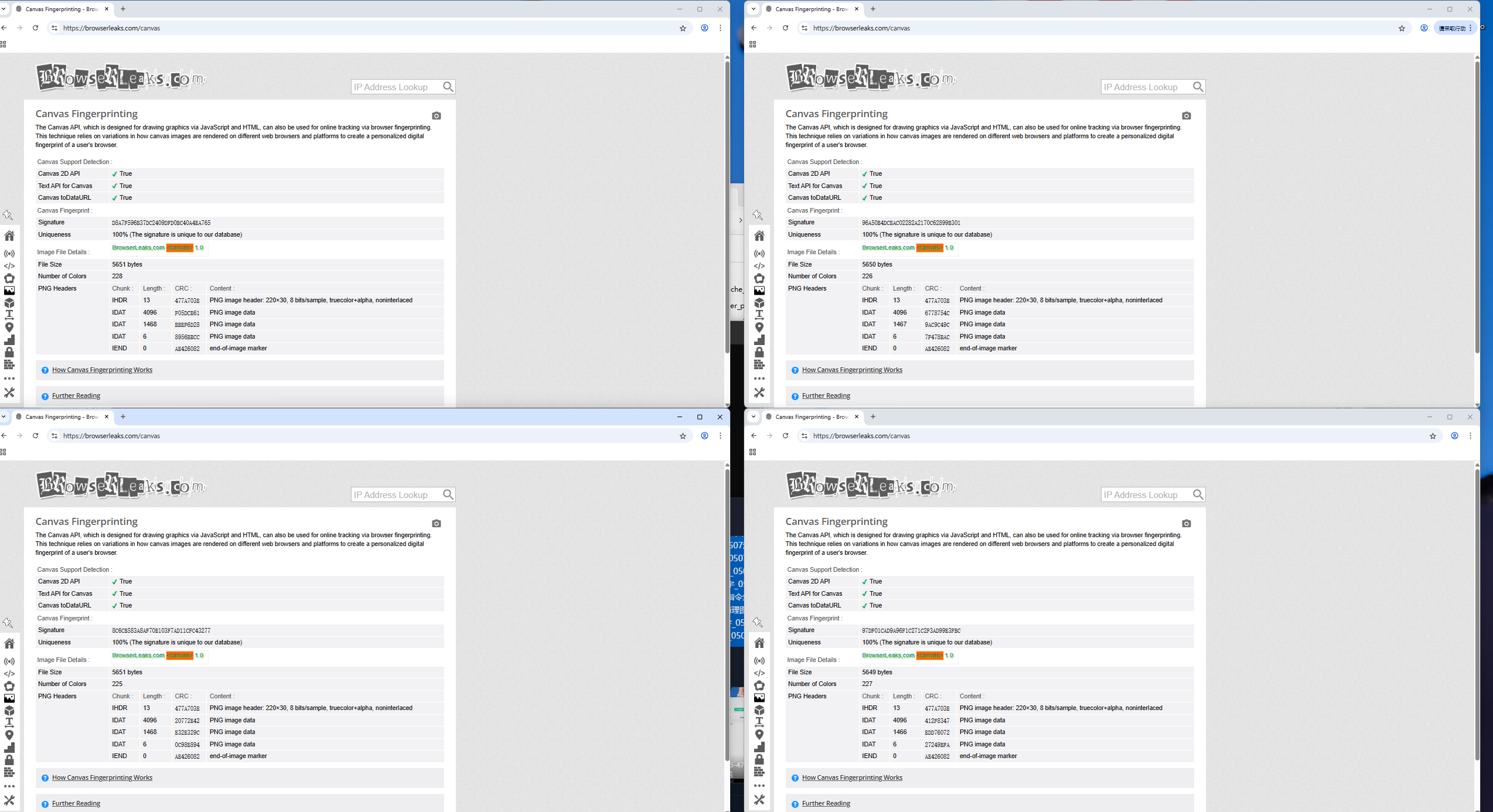
Task: Open Font Fingerprinting icon in top-right sidebar
Action: pos(759,315)
